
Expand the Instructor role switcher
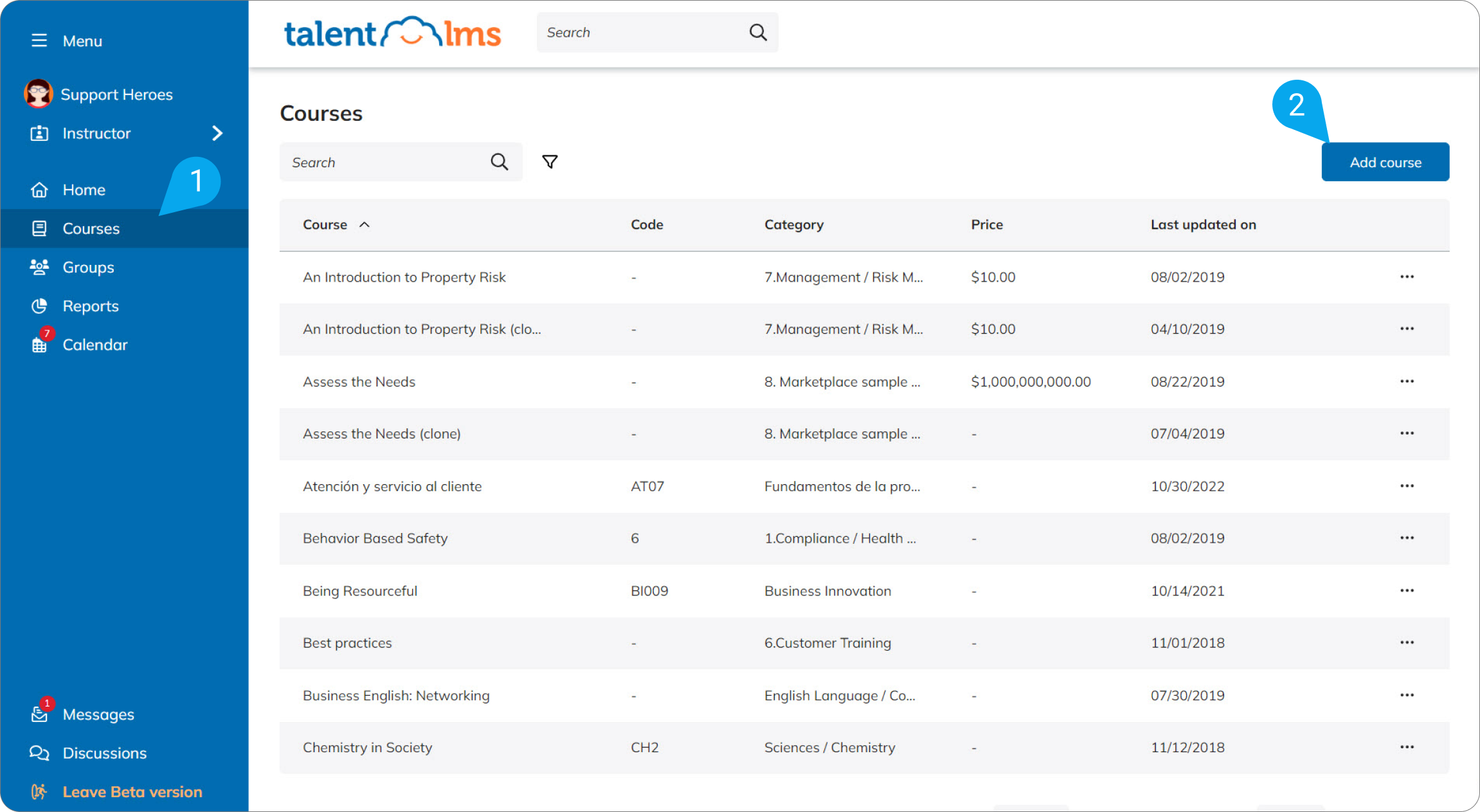[217, 133]
